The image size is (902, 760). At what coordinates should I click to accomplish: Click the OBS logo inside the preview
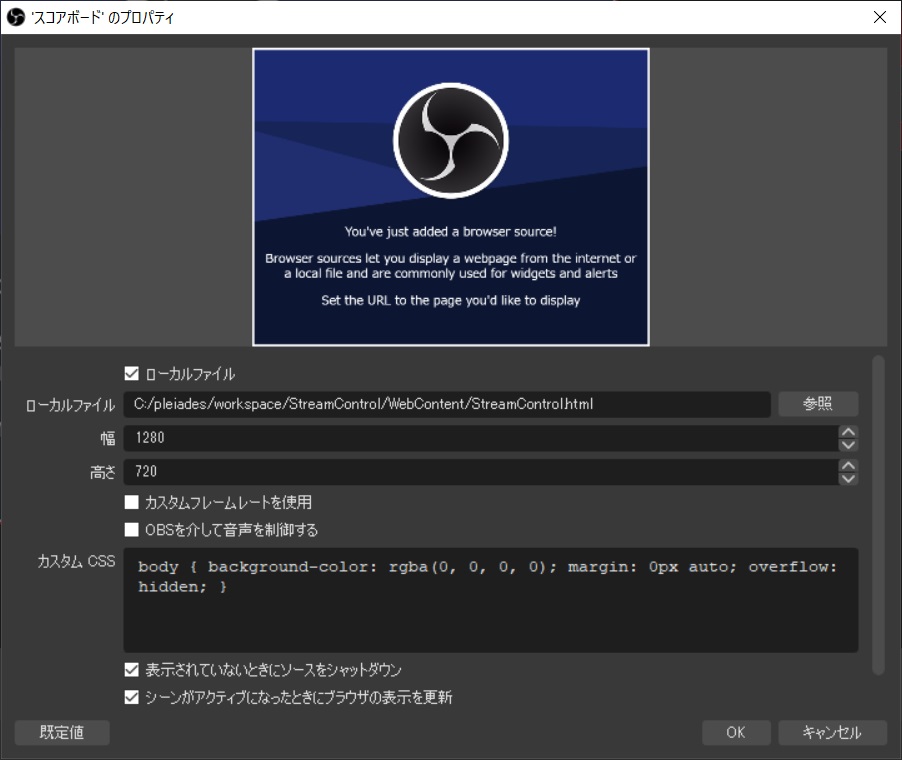pos(451,140)
